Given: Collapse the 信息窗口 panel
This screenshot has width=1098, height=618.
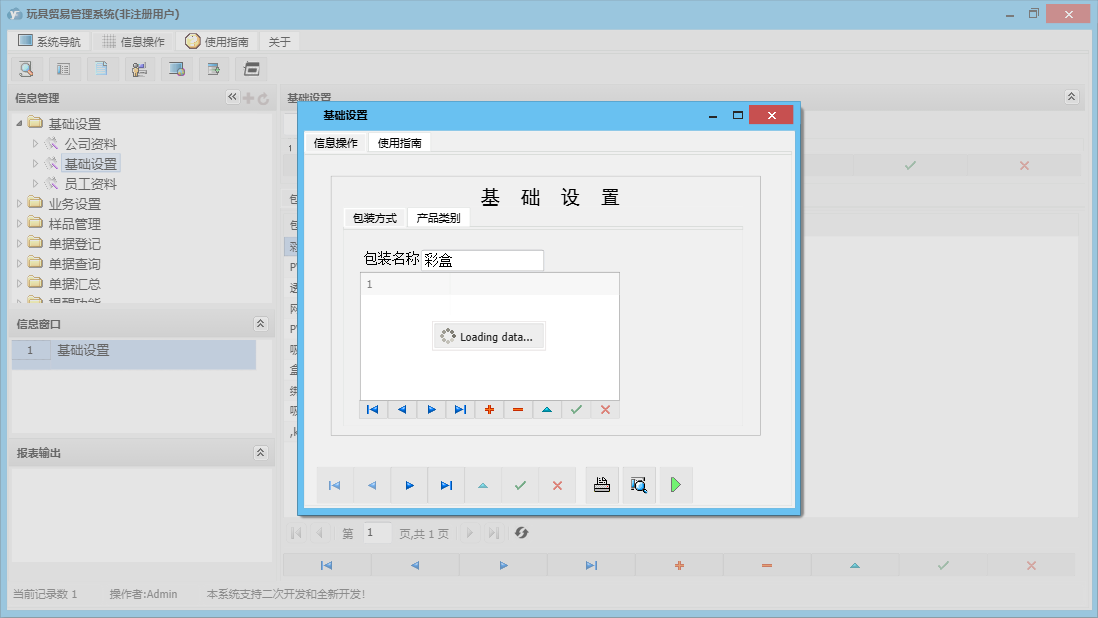Looking at the screenshot, I should coord(261,324).
